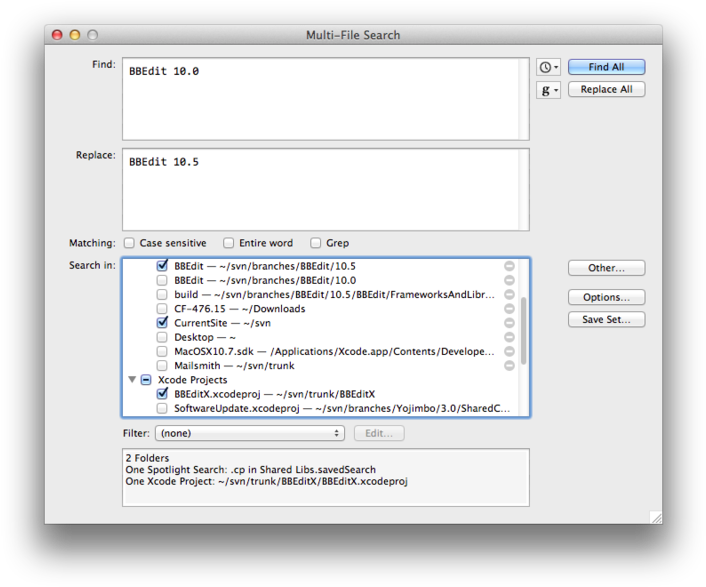Click the Other... button
The height and width of the screenshot is (587, 706).
(x=606, y=268)
